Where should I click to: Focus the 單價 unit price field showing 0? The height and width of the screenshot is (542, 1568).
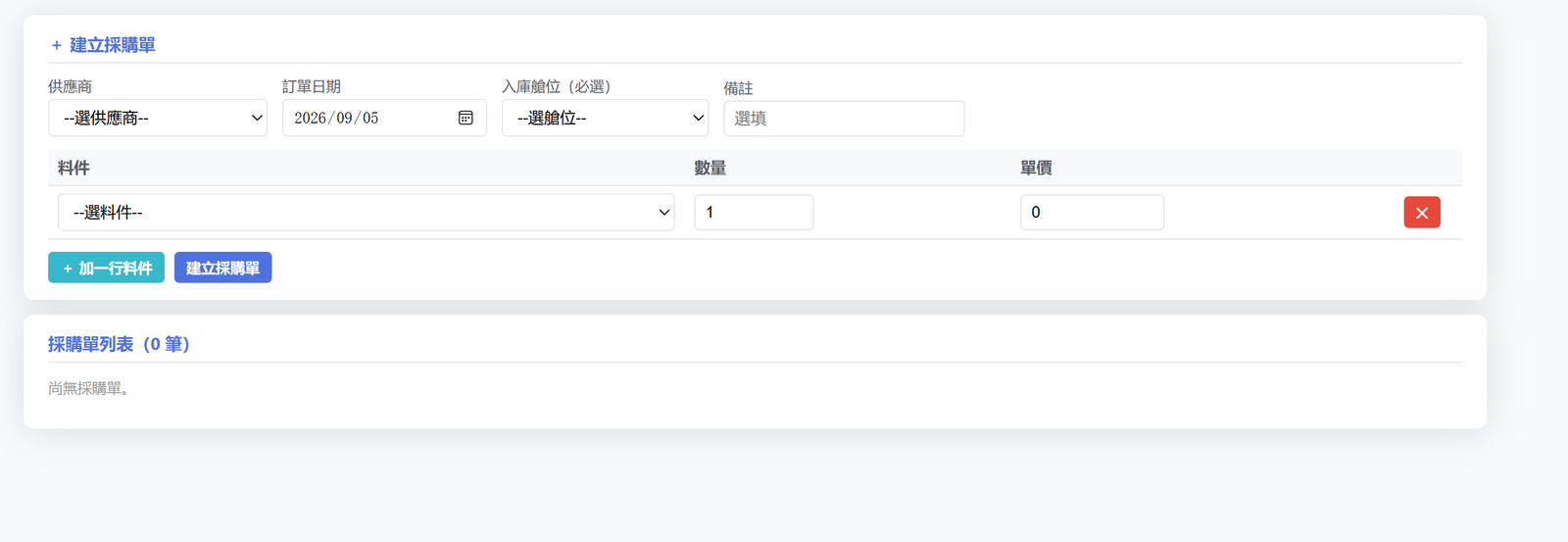coord(1092,213)
